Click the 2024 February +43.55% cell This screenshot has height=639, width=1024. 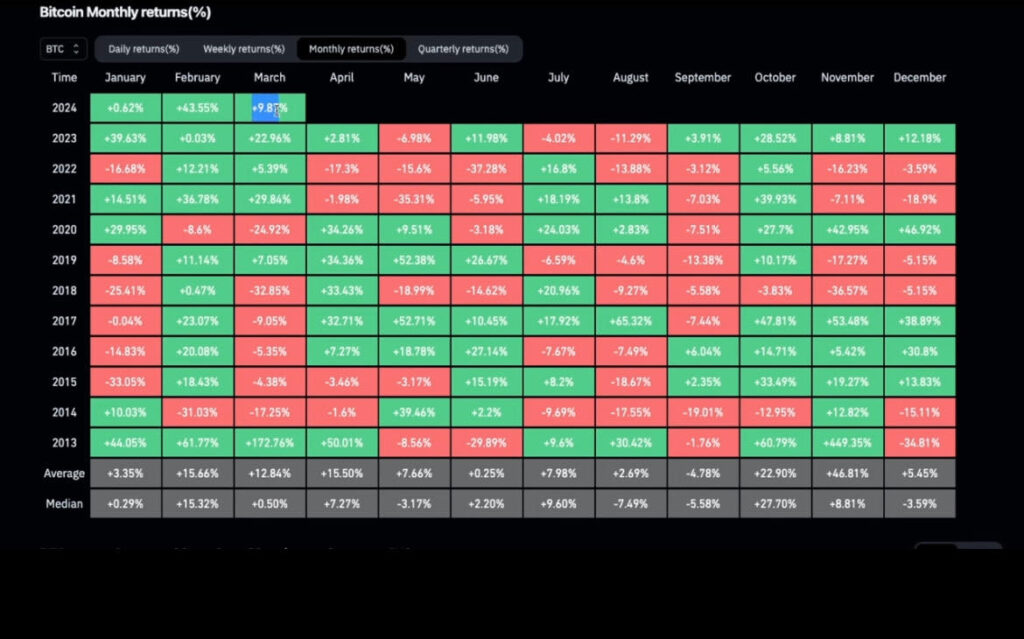[197, 108]
